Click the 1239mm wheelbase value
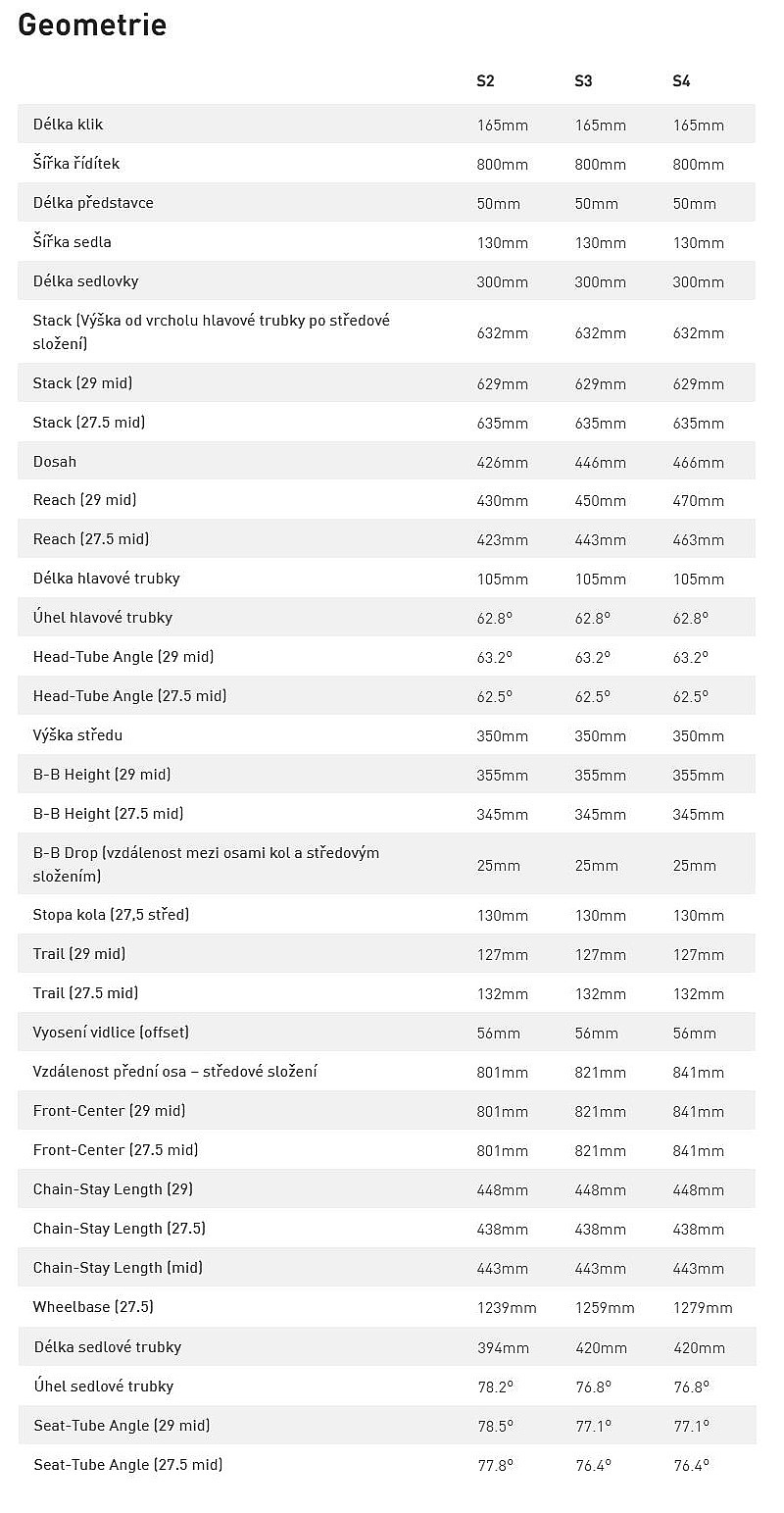 507,1308
